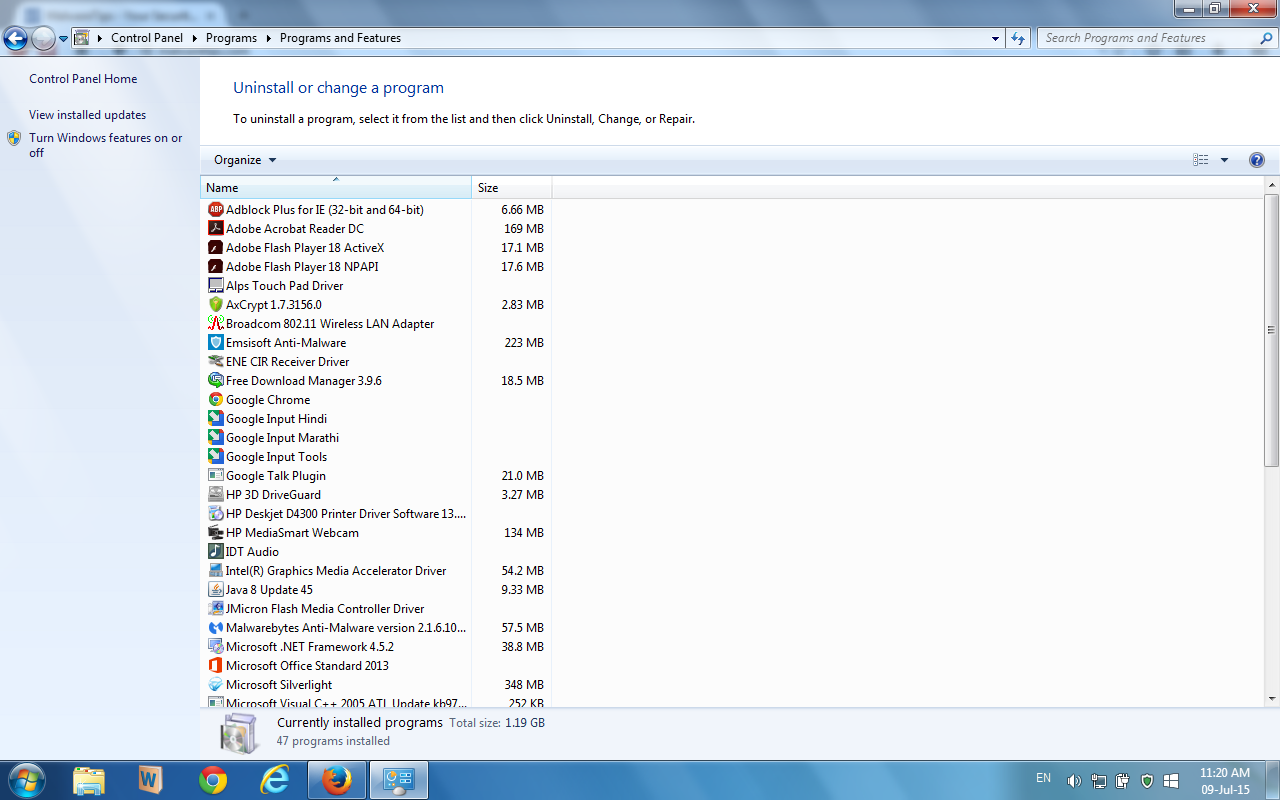Select the Adobe Acrobat Reader DC icon
This screenshot has width=1280, height=800.
click(215, 229)
